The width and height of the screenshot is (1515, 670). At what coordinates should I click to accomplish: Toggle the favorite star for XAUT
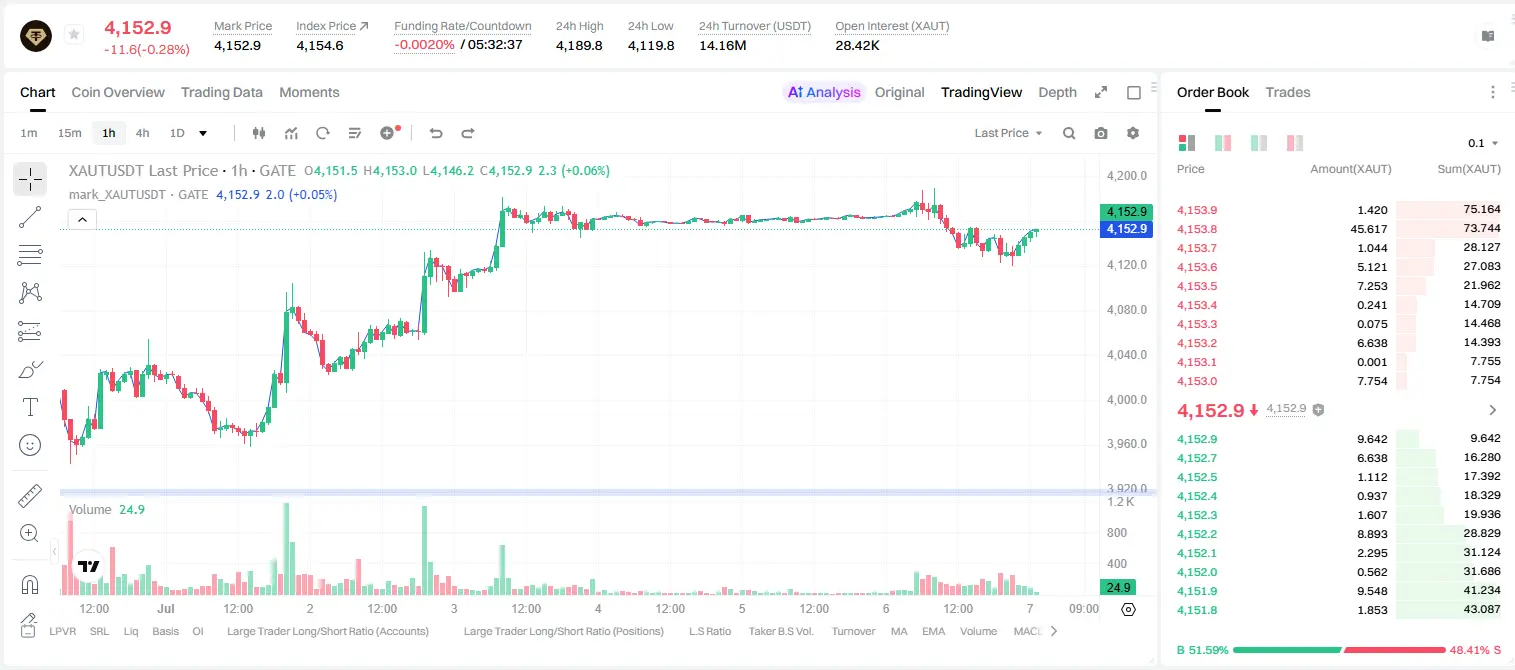click(x=74, y=35)
